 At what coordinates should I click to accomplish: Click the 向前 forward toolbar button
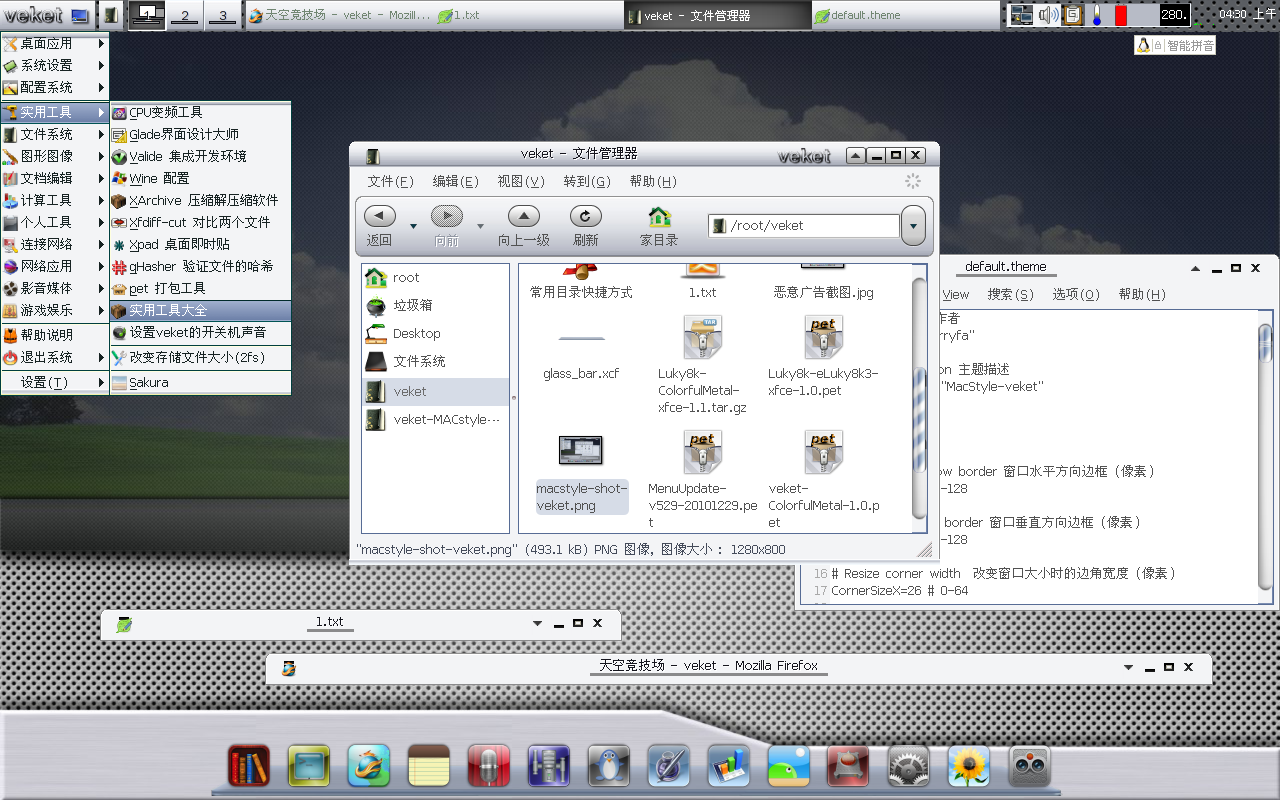pyautogui.click(x=447, y=226)
